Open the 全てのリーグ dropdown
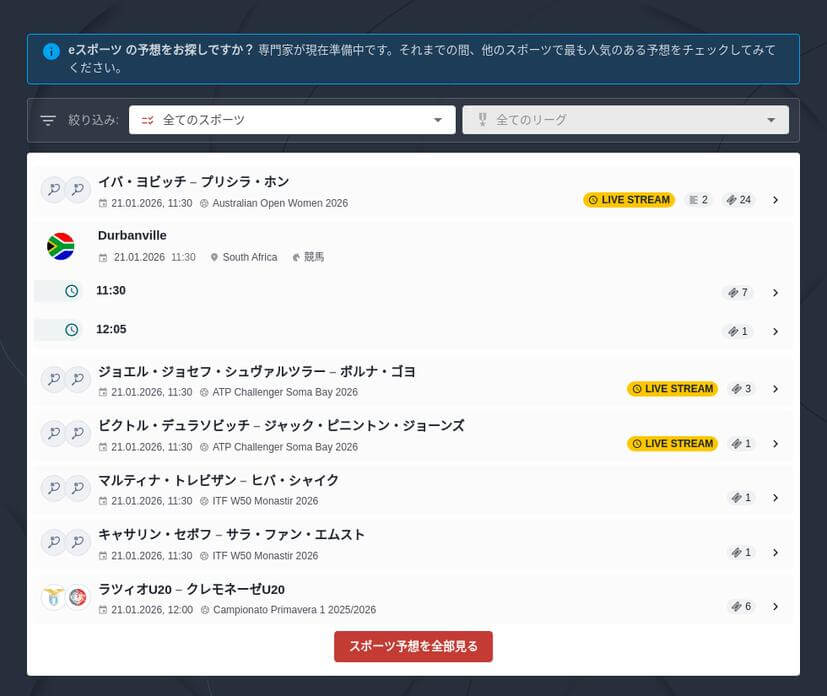Image resolution: width=827 pixels, height=696 pixels. point(625,119)
